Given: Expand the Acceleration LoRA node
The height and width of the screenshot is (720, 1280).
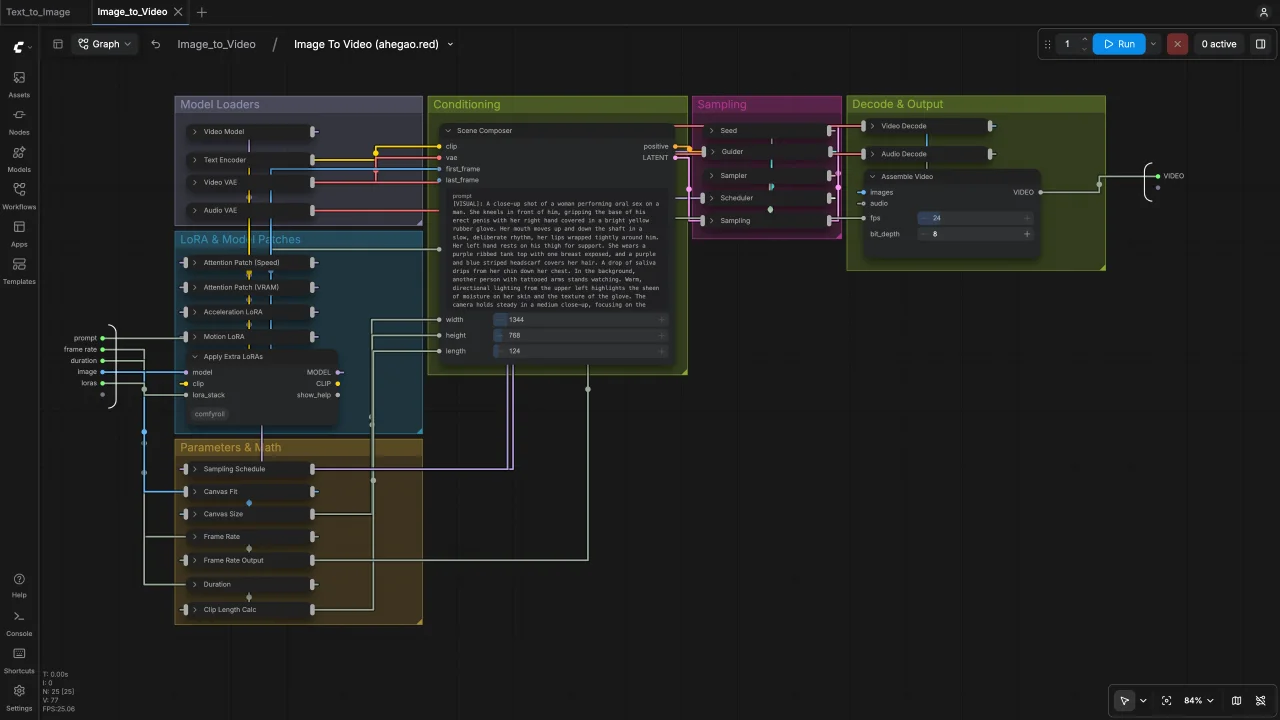Looking at the screenshot, I should point(195,312).
